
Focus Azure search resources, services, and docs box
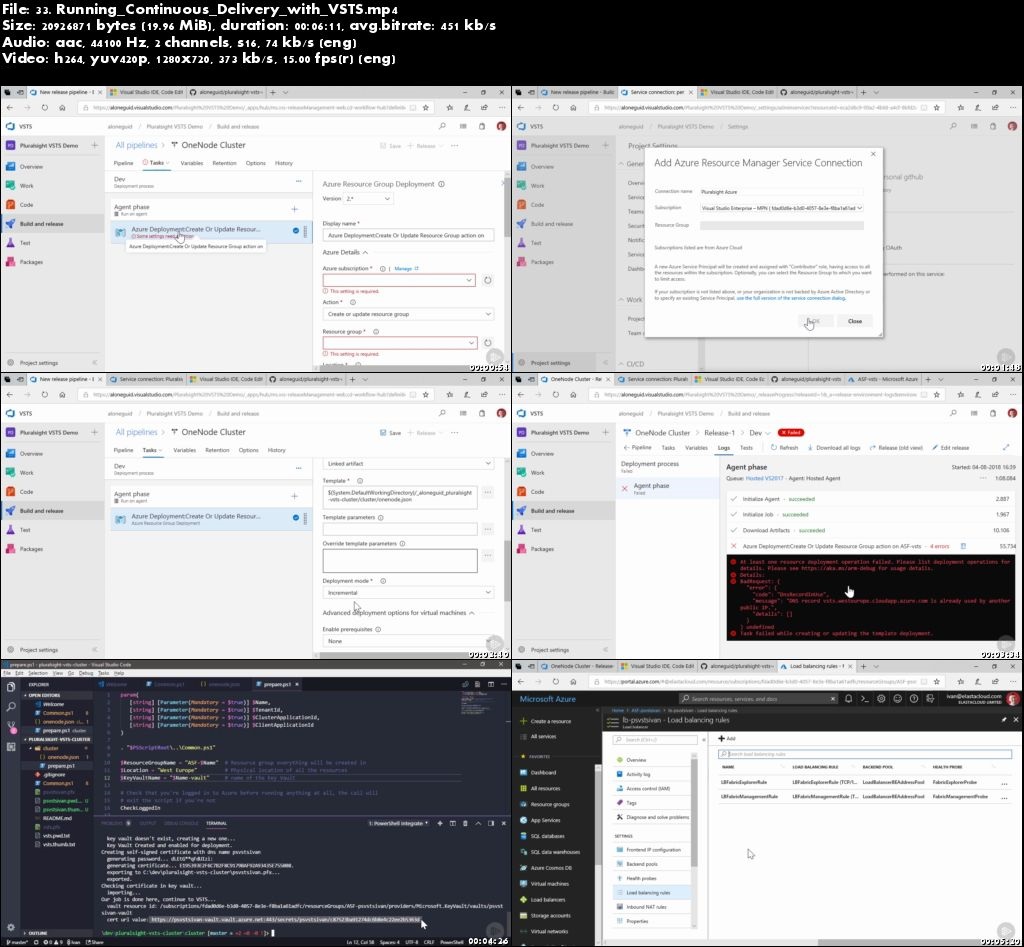759,698
